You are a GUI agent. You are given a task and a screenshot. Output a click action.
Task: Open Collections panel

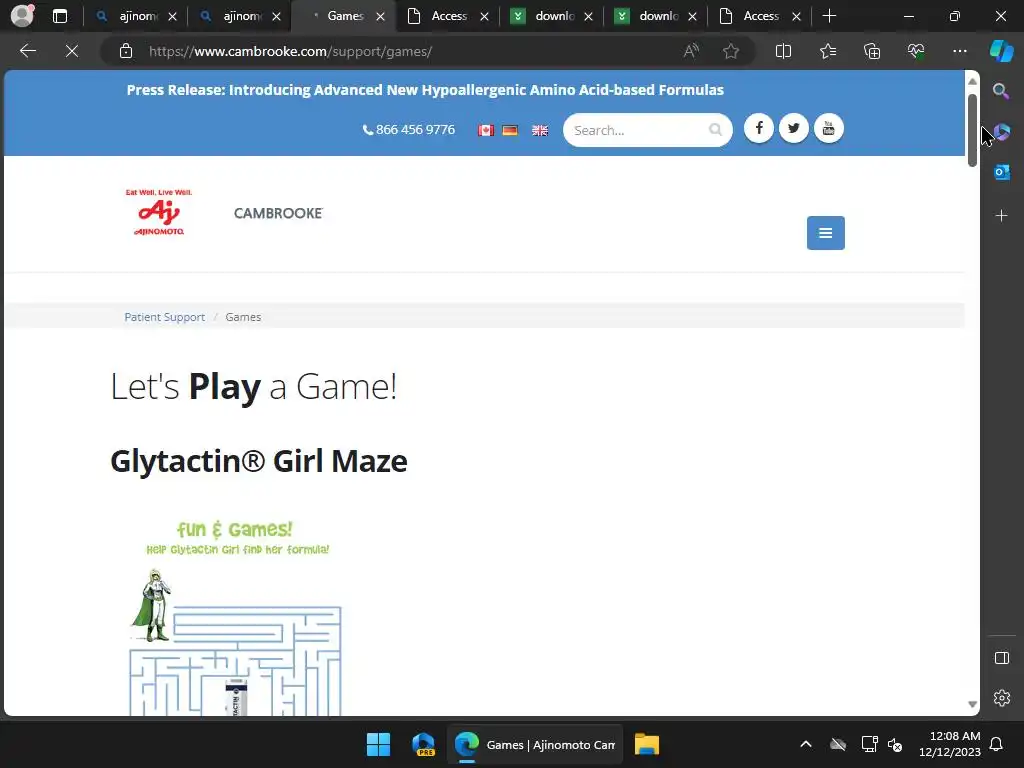click(x=872, y=51)
